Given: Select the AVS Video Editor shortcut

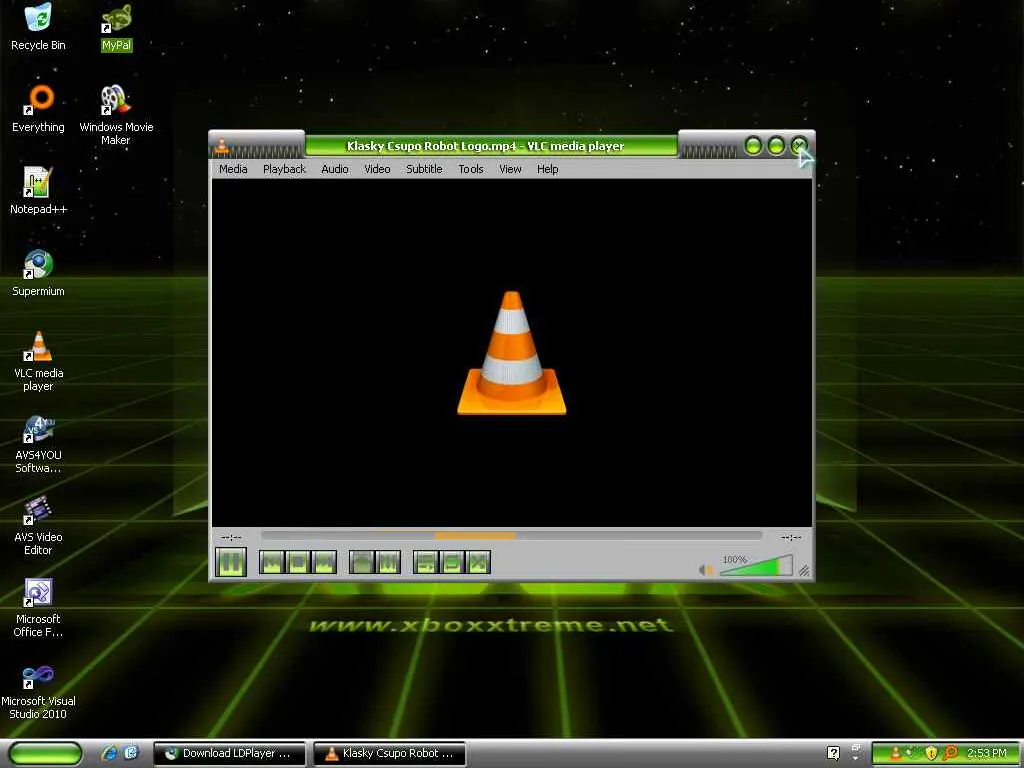Looking at the screenshot, I should pos(38,526).
